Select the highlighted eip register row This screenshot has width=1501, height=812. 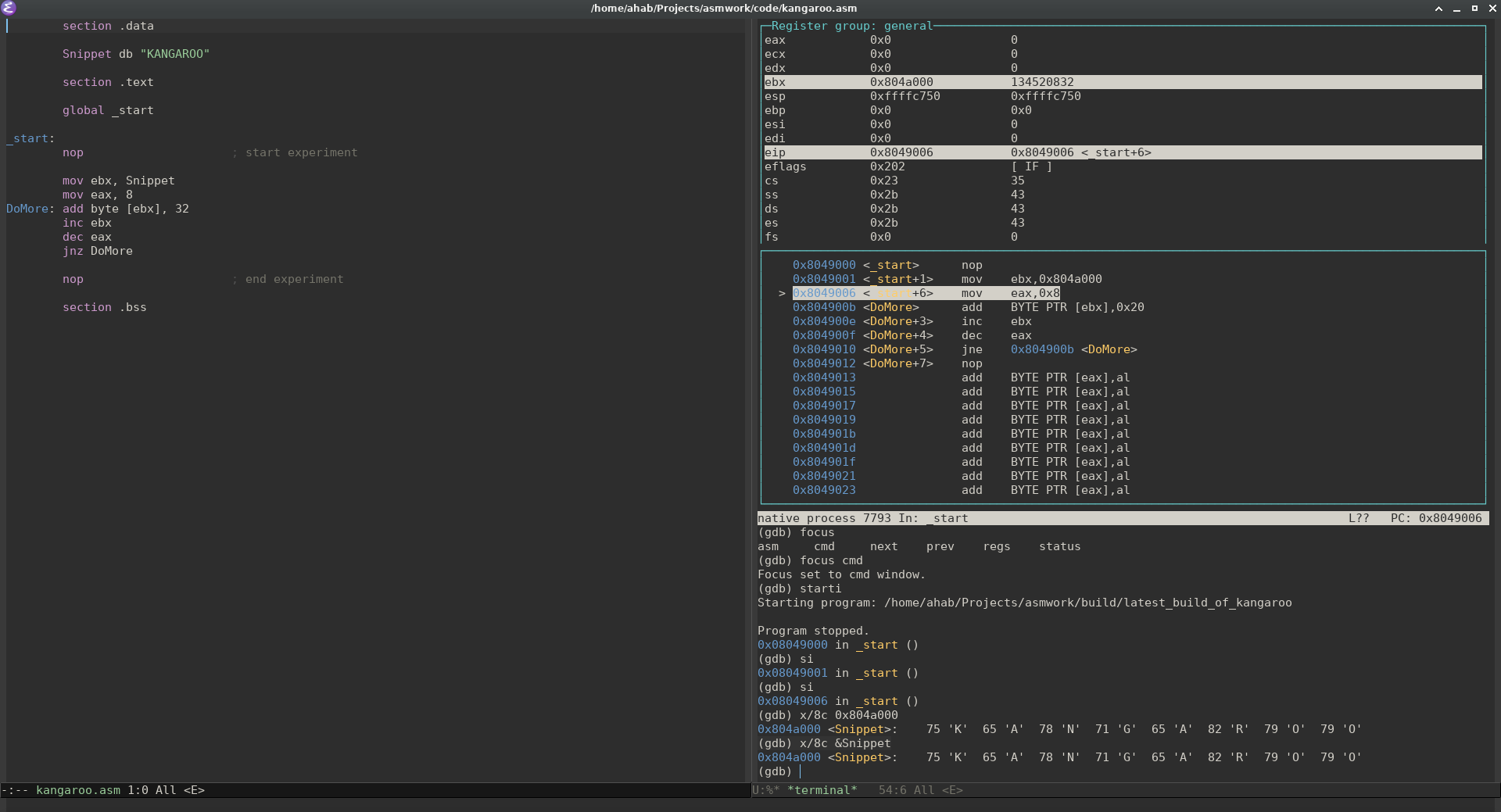click(x=1123, y=152)
